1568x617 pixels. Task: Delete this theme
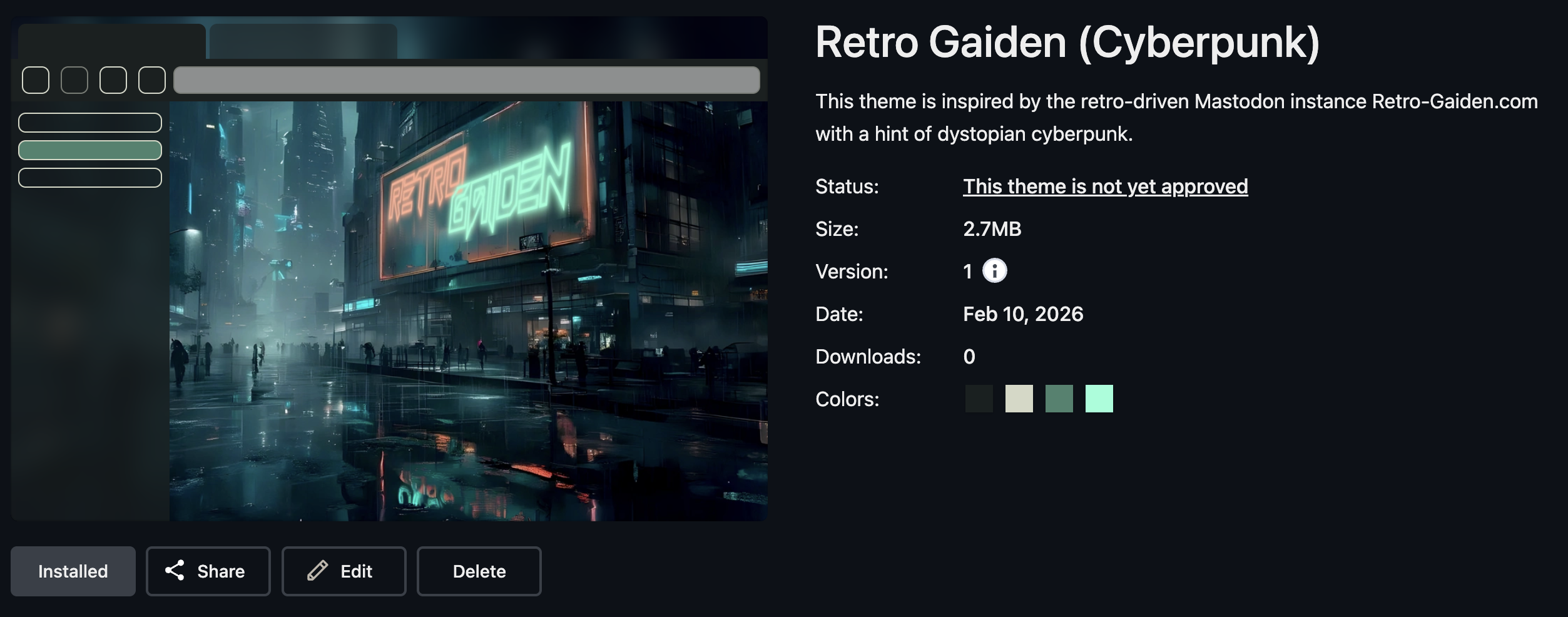click(x=479, y=571)
